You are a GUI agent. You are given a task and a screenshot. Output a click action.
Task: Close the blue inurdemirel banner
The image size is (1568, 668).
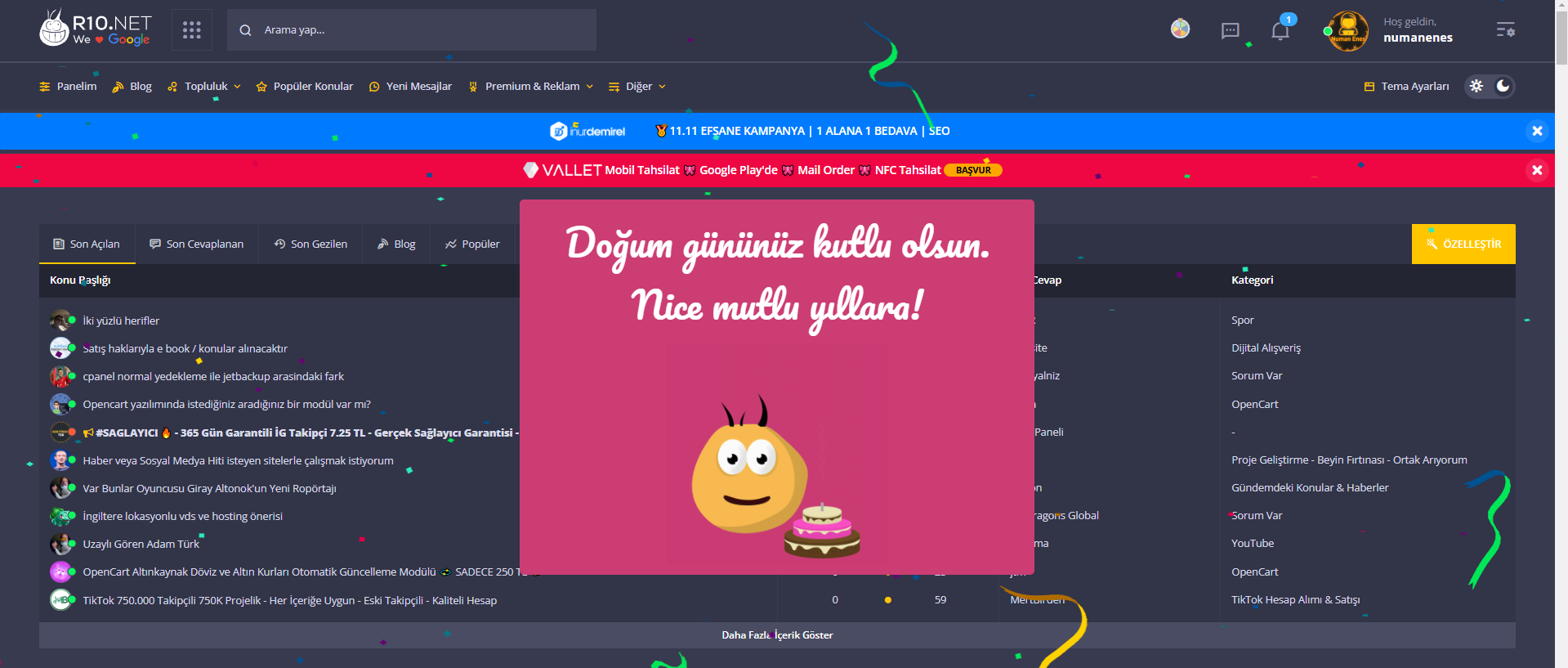(x=1537, y=131)
